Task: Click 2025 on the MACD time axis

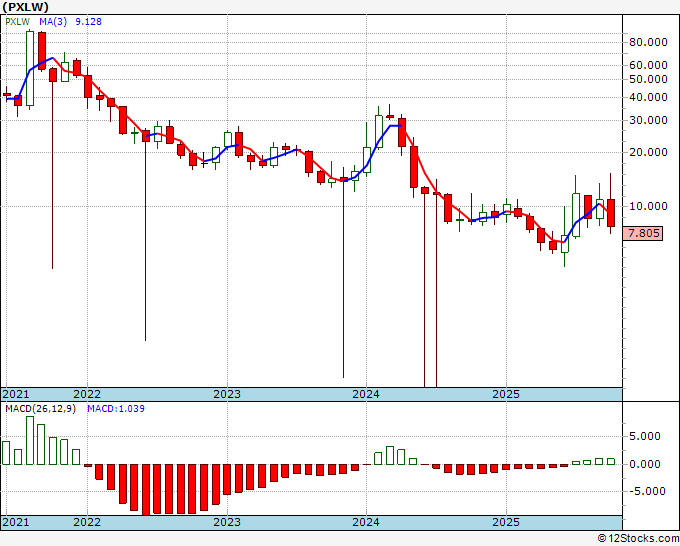Action: coord(506,522)
